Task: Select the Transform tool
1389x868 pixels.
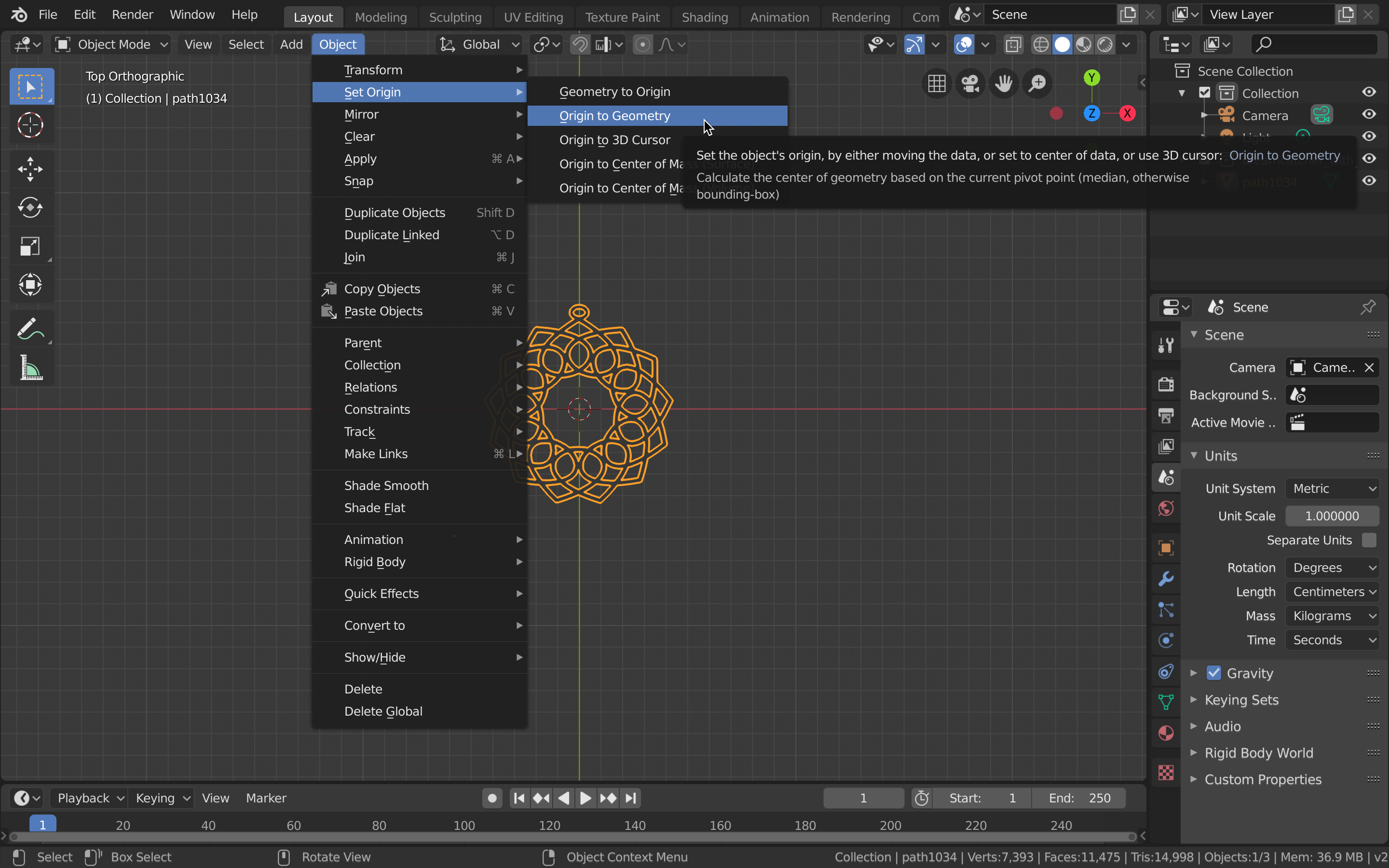Action: coord(30,284)
